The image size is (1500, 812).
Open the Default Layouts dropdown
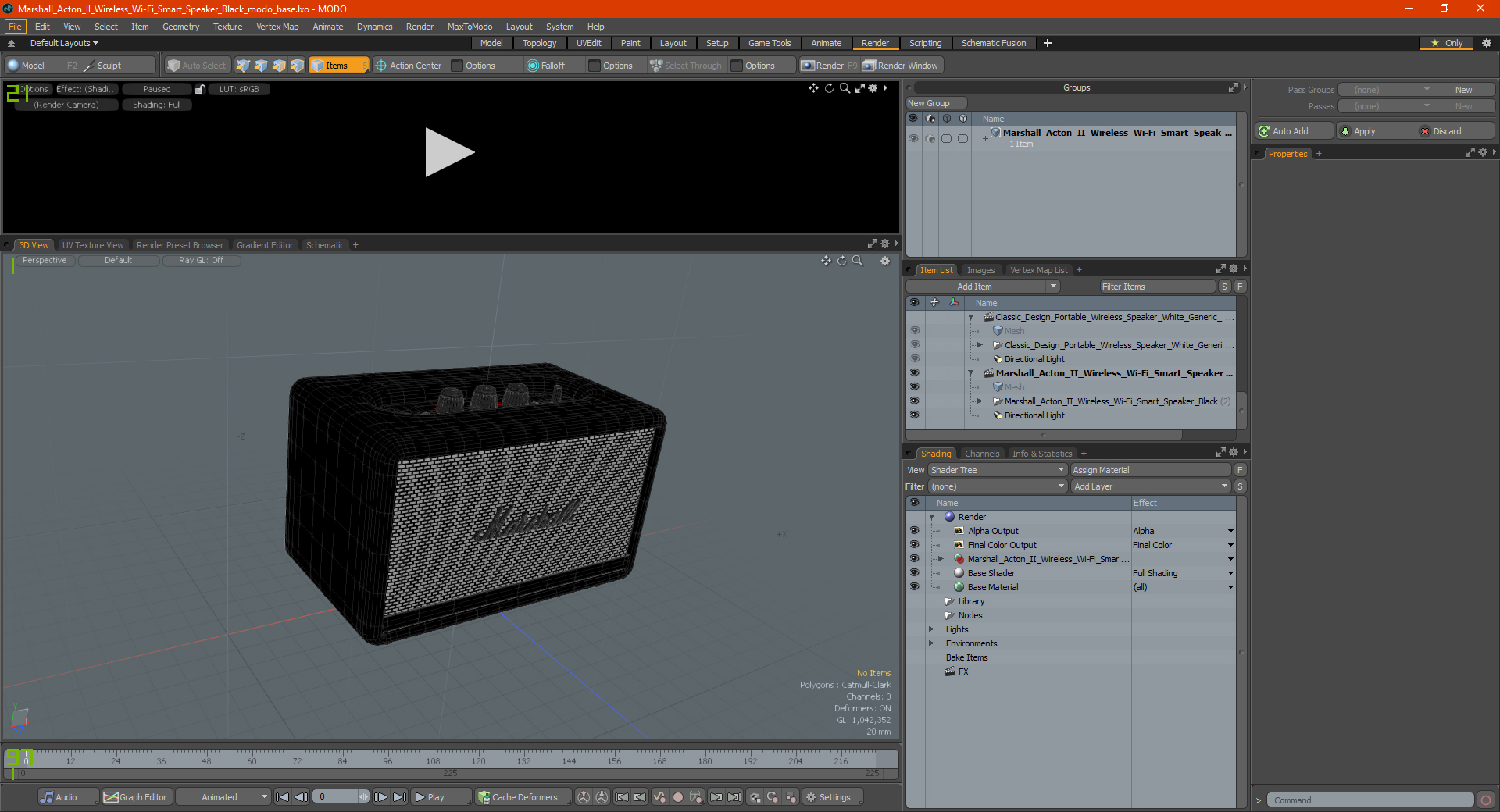64,43
